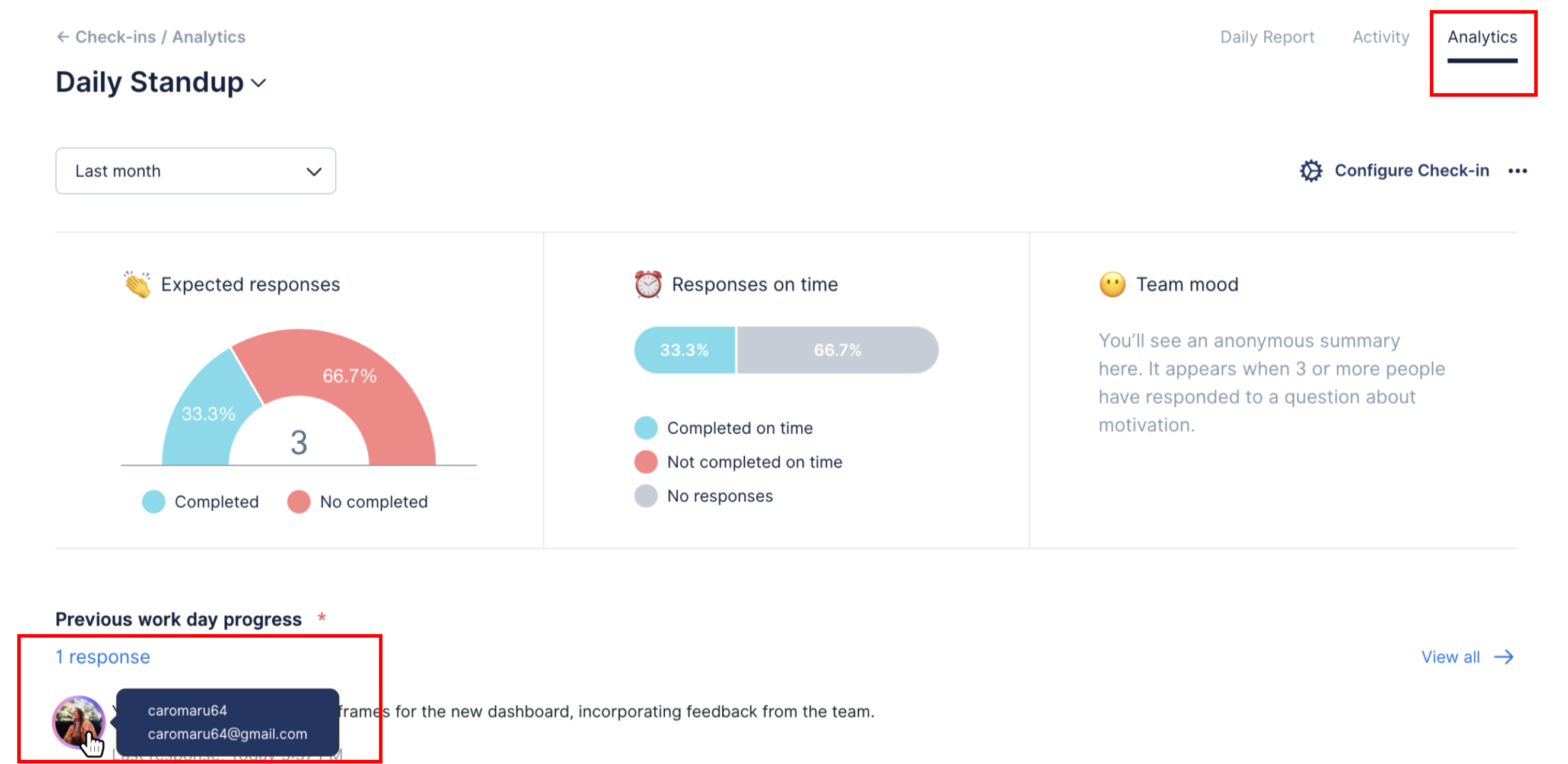
Task: Click the red No completed legend swatch
Action: [298, 502]
